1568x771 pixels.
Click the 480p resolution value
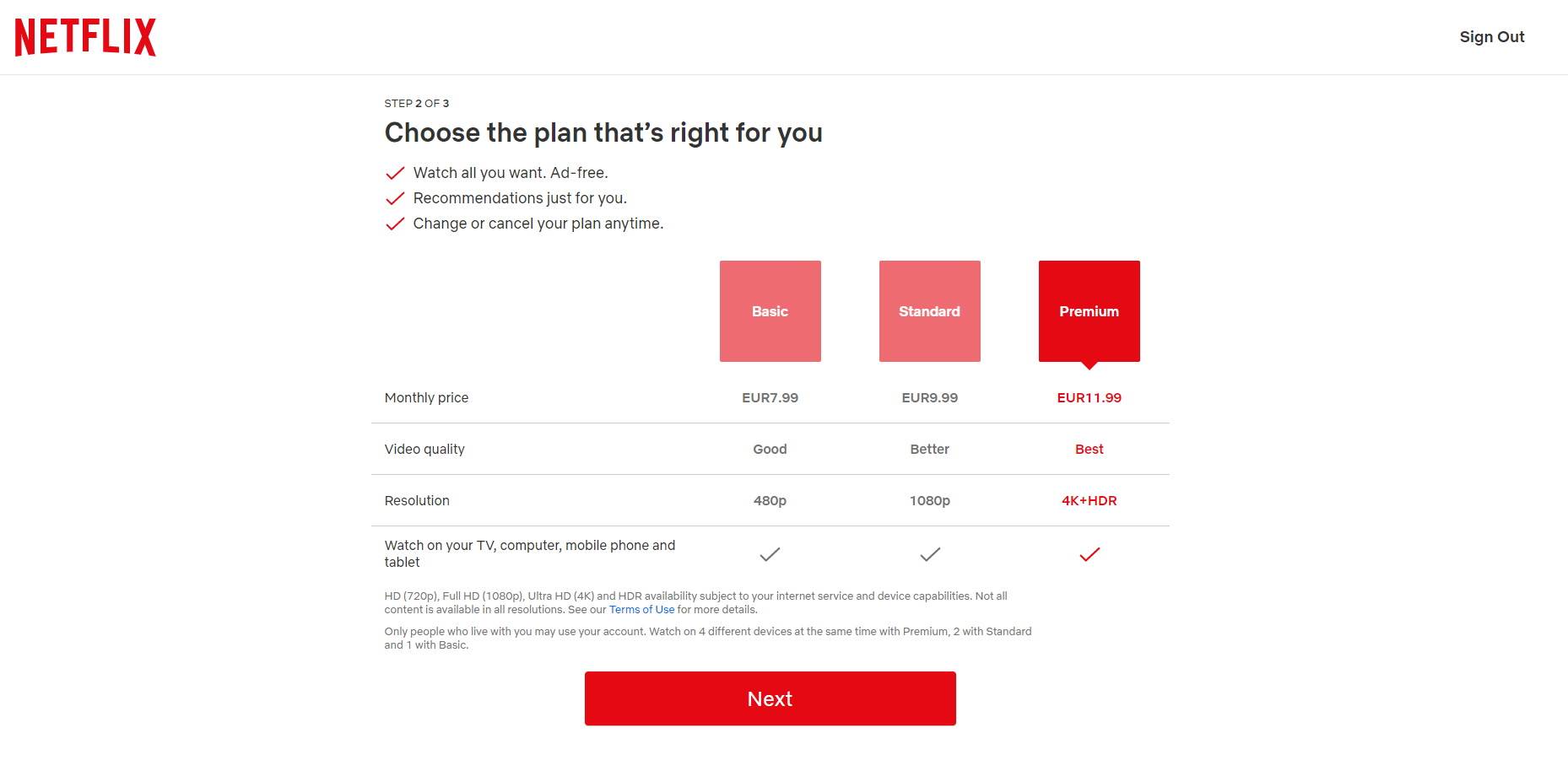770,501
